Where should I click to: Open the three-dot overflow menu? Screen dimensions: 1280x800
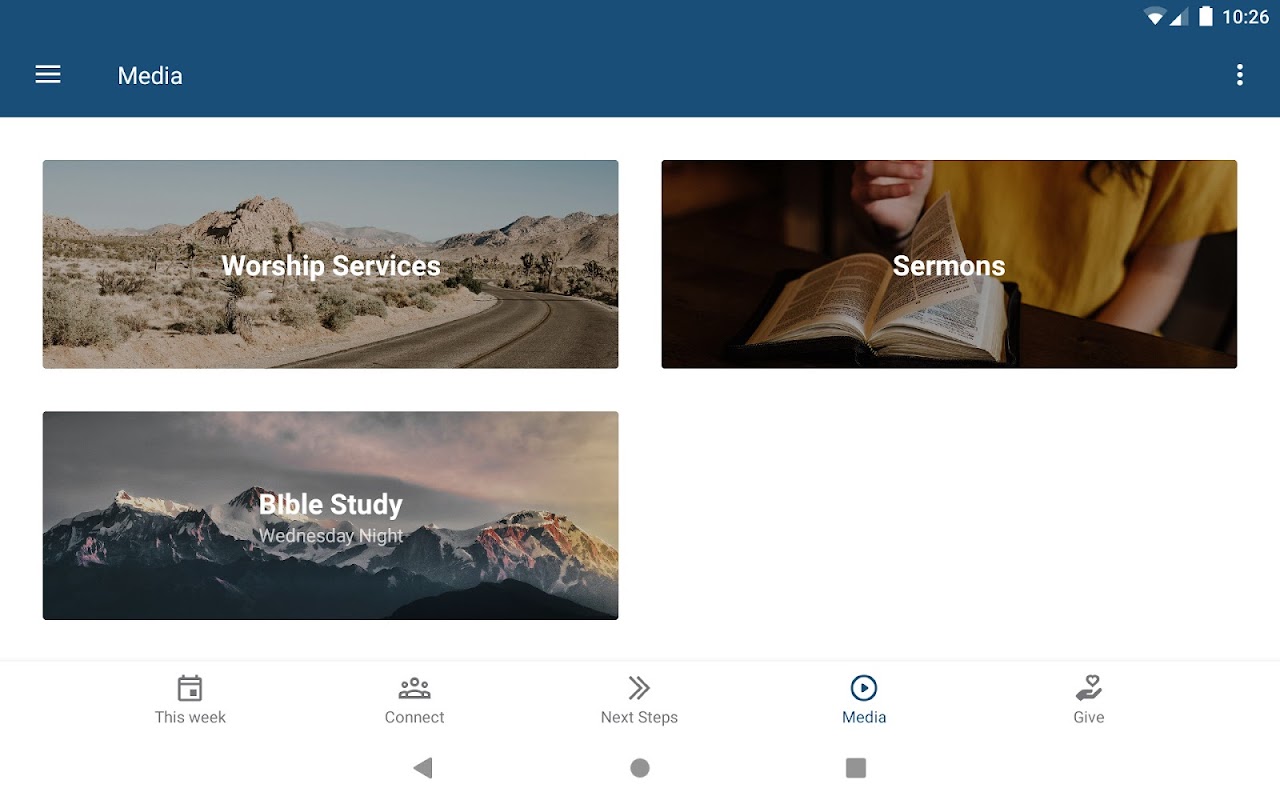pos(1239,75)
